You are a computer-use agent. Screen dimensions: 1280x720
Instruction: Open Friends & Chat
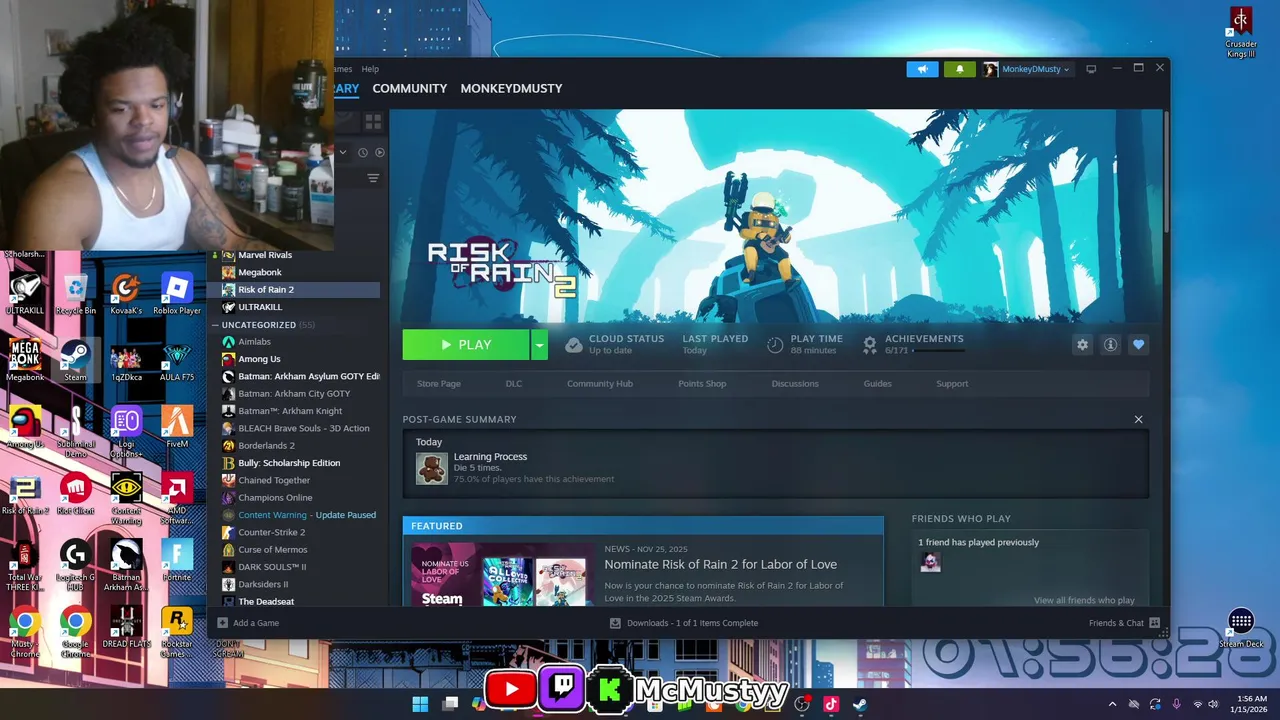coord(1124,623)
